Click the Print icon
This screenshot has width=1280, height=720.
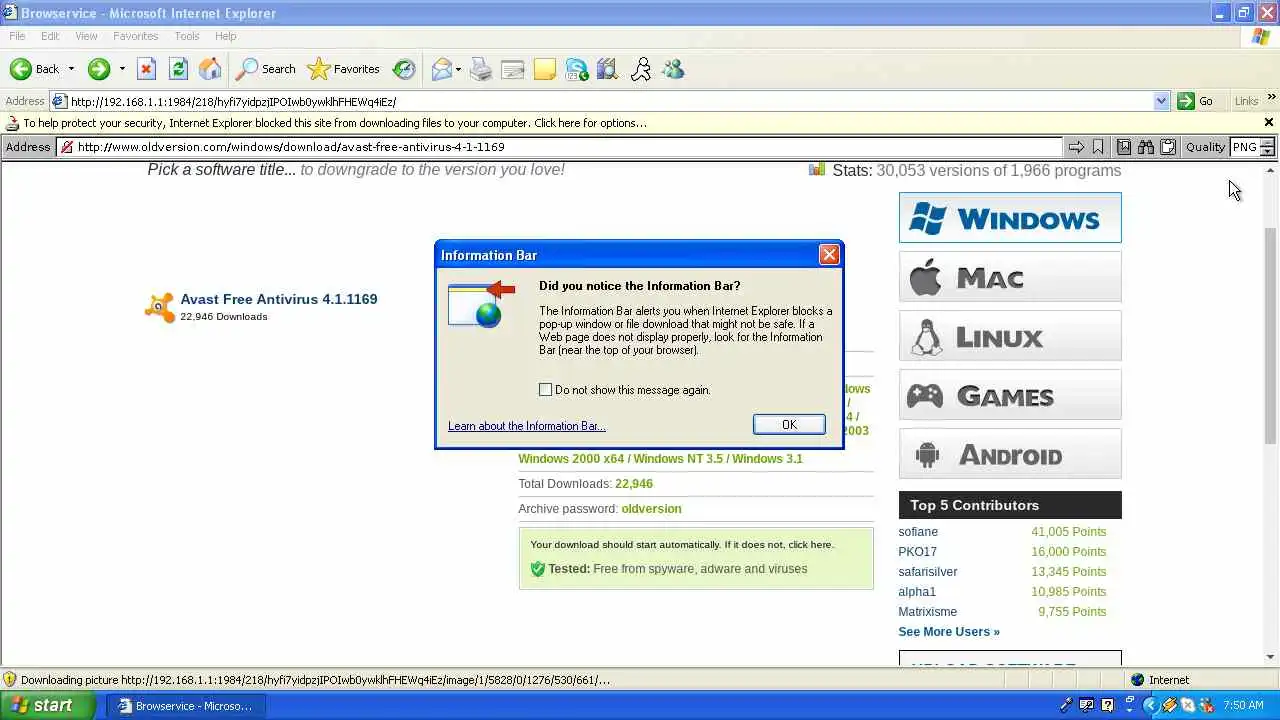[481, 69]
